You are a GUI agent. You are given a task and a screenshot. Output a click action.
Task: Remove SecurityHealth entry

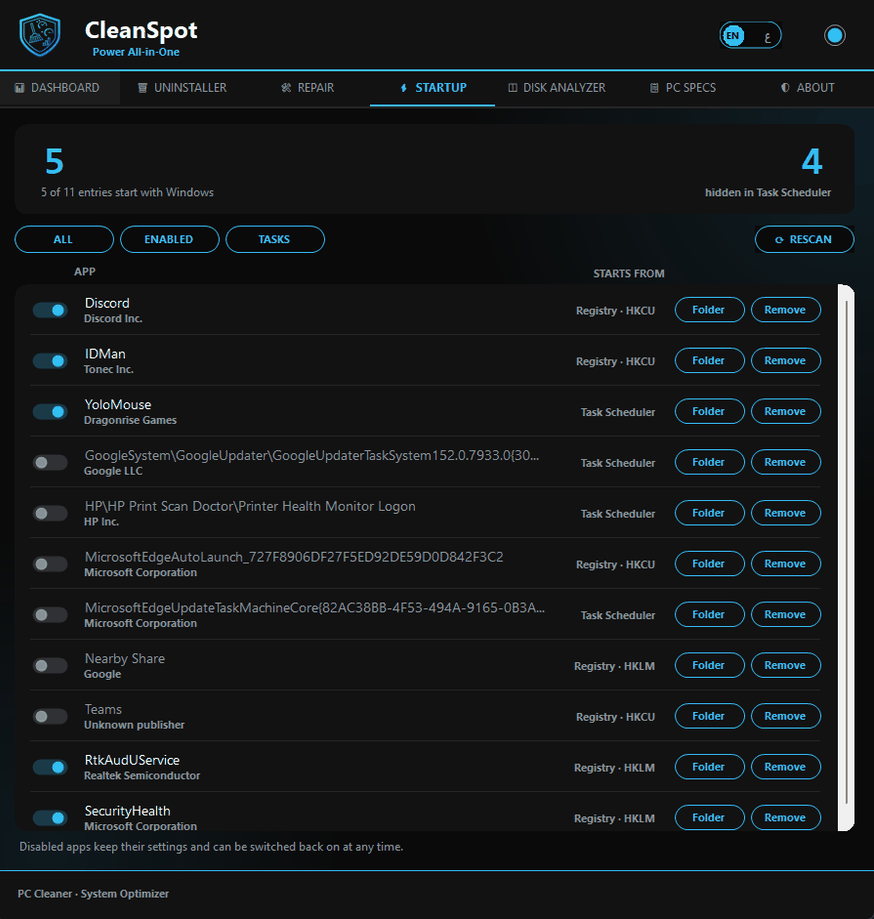785,817
